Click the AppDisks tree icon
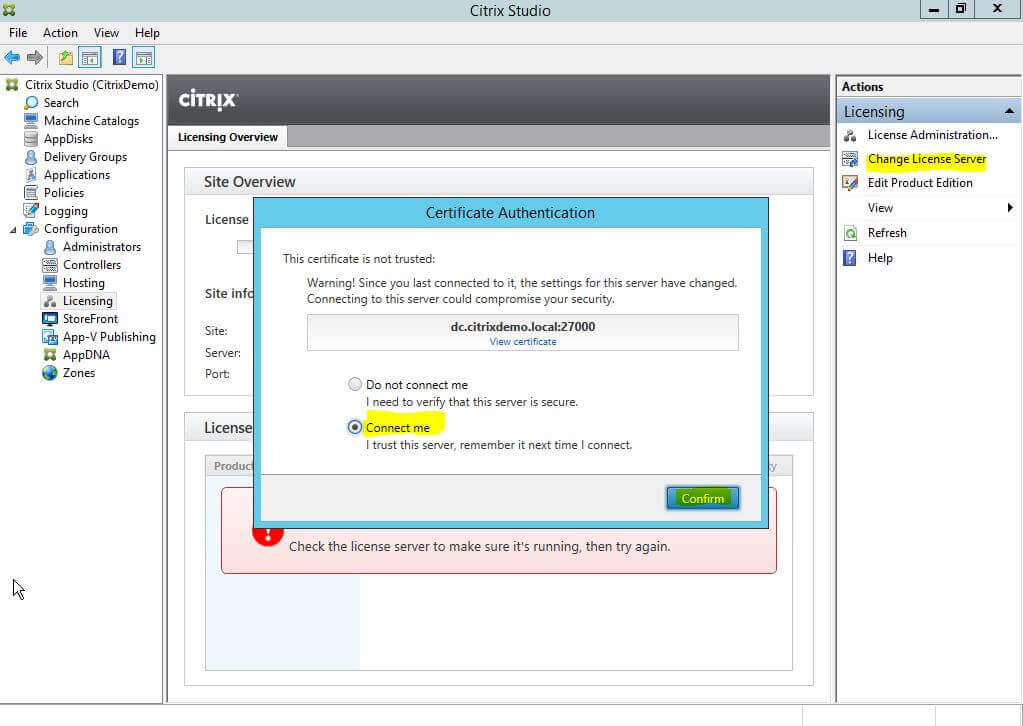Viewport: 1023px width, 726px height. 31,139
